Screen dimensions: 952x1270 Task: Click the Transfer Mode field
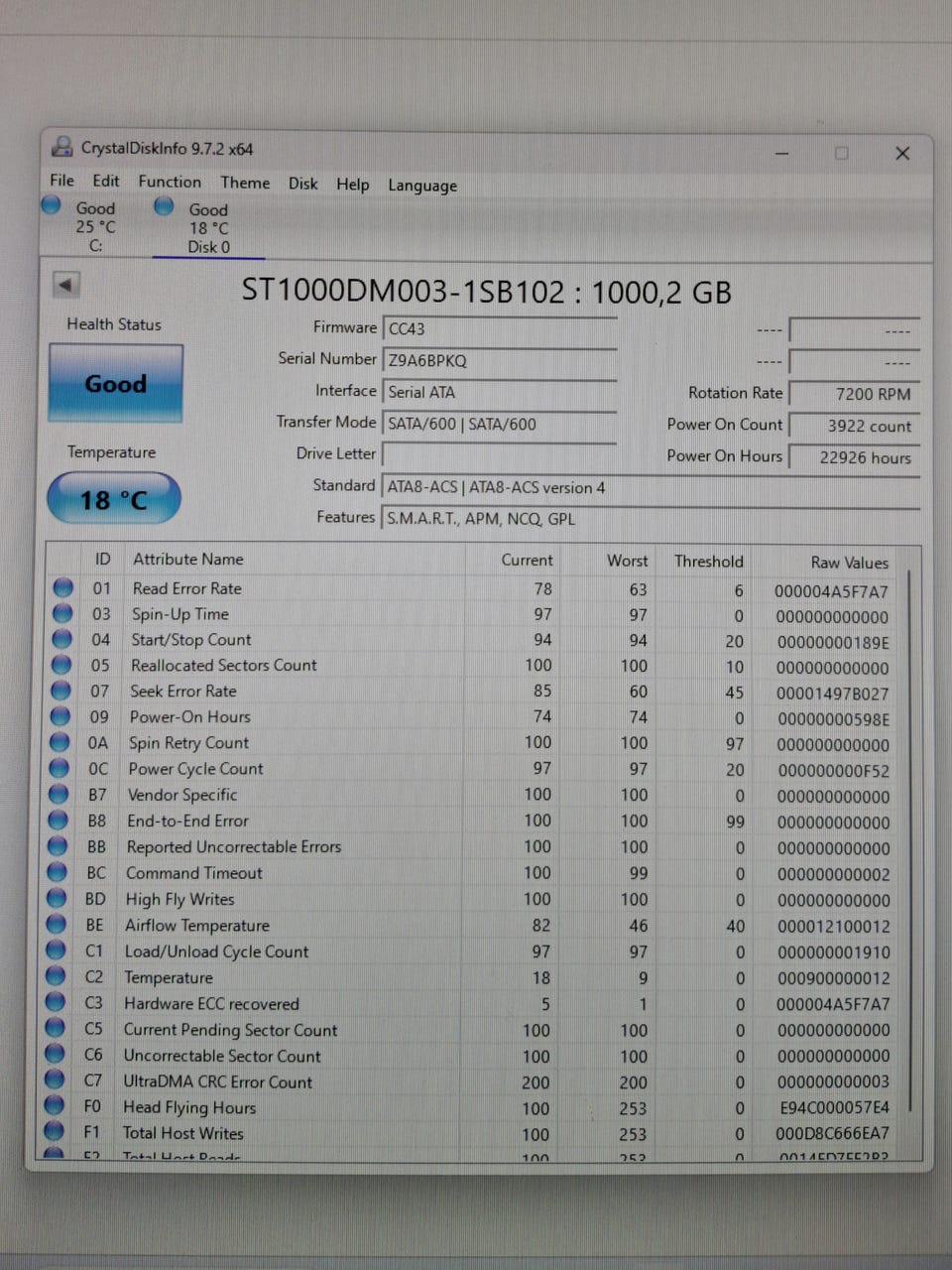point(500,425)
